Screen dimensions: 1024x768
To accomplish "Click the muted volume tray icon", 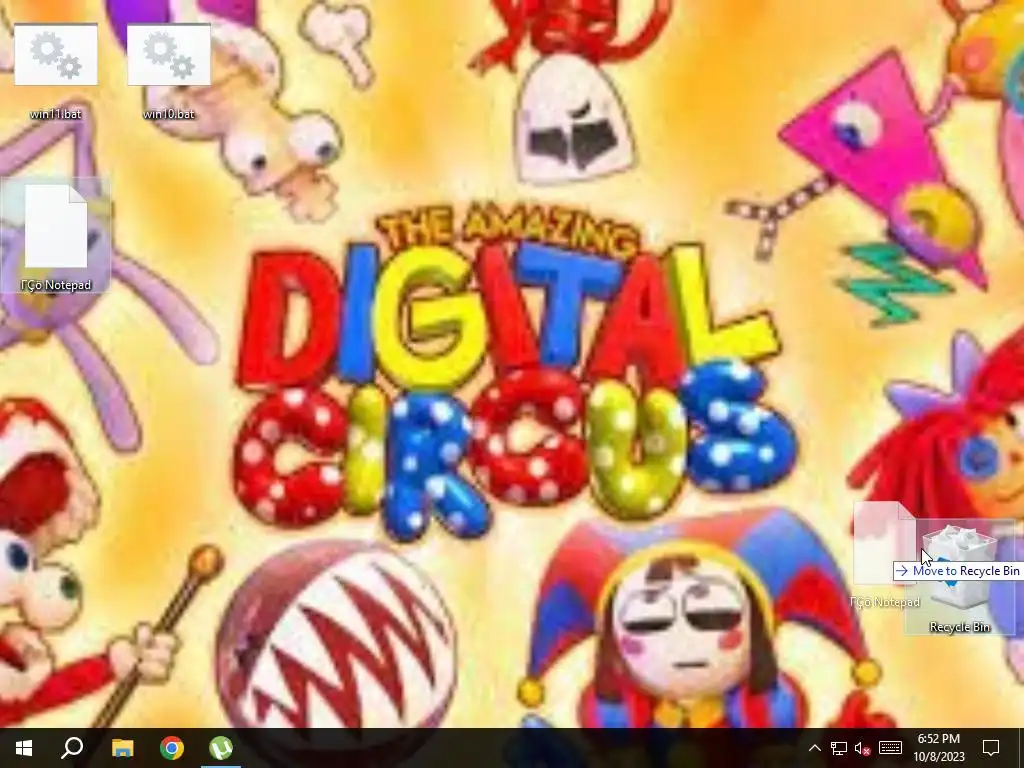I will [863, 748].
